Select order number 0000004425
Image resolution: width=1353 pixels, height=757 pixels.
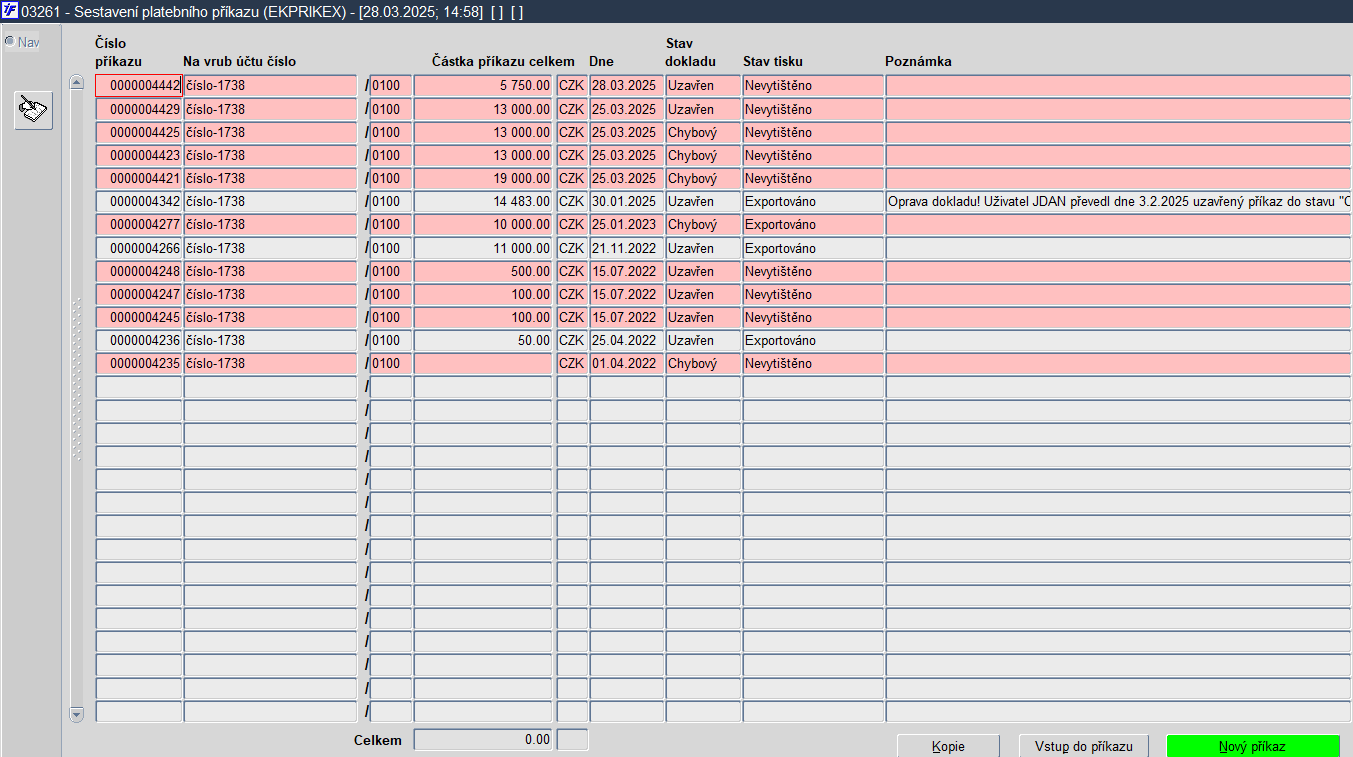coord(139,132)
